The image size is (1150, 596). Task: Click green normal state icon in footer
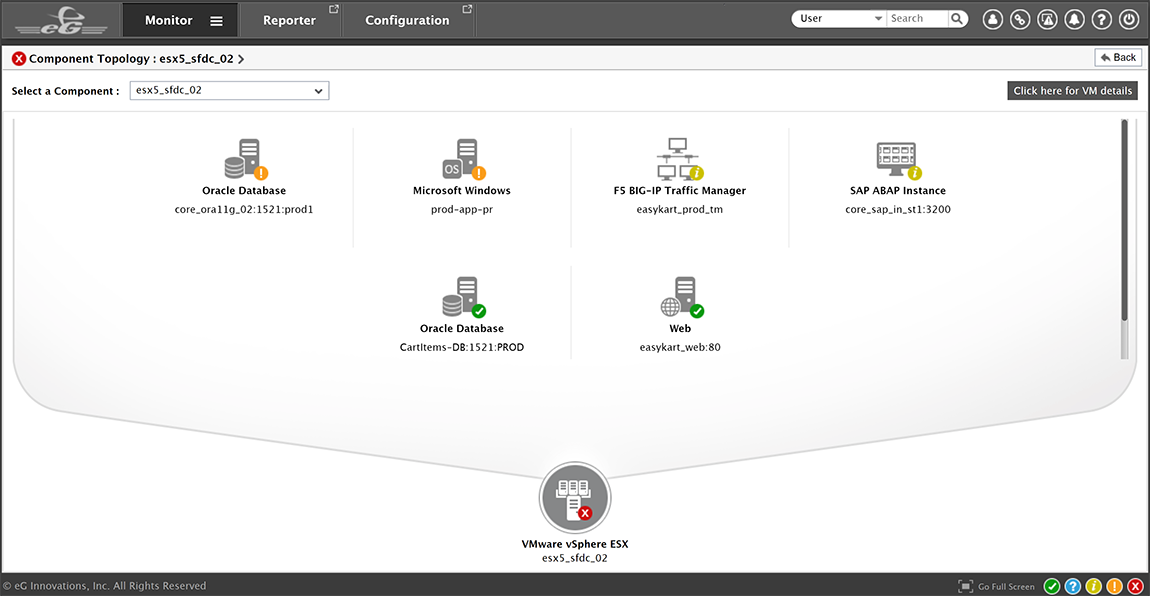[x=1052, y=586]
